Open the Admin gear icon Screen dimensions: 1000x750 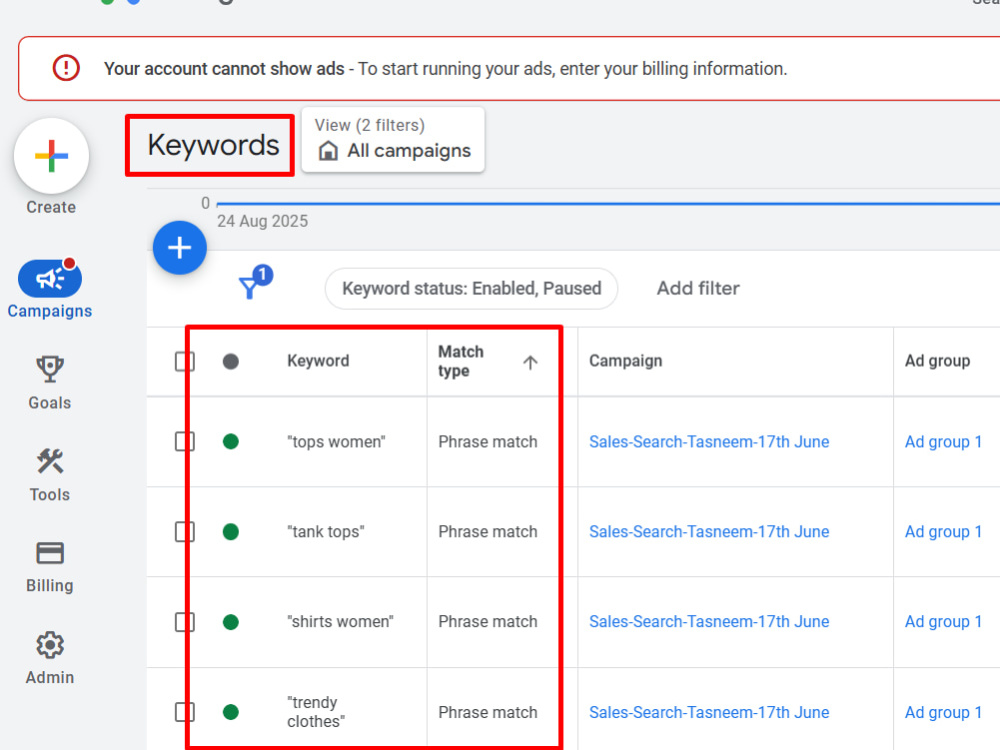point(50,645)
